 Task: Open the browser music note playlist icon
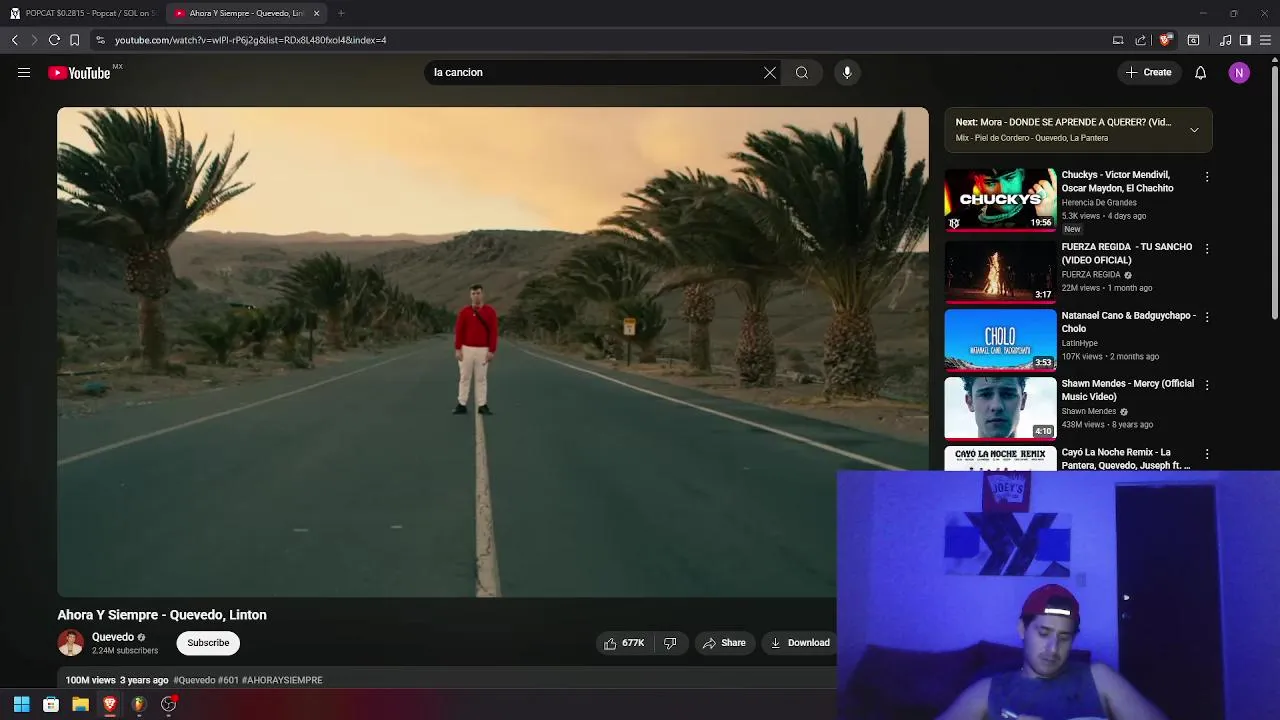click(x=1226, y=40)
